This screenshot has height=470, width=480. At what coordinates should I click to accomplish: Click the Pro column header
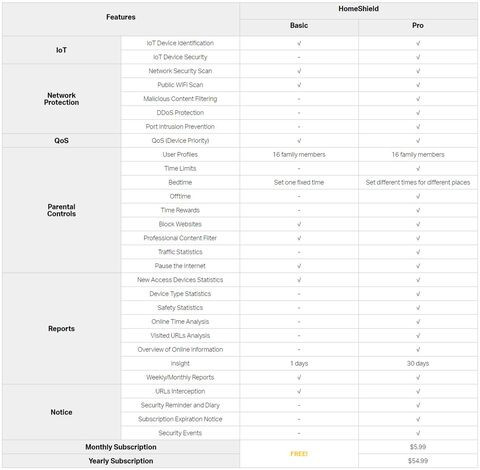point(418,26)
